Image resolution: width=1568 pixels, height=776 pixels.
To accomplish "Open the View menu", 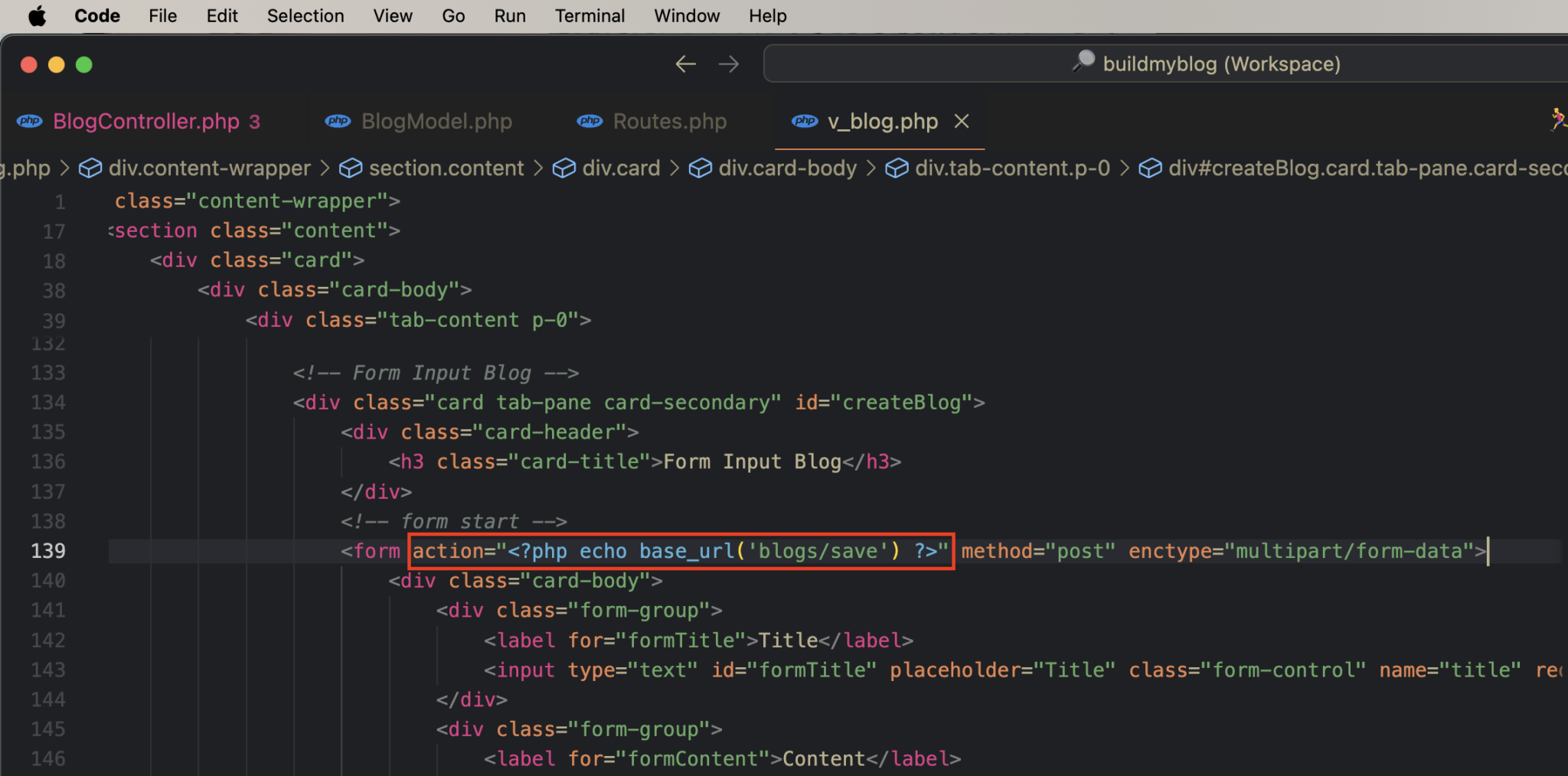I will tap(393, 16).
